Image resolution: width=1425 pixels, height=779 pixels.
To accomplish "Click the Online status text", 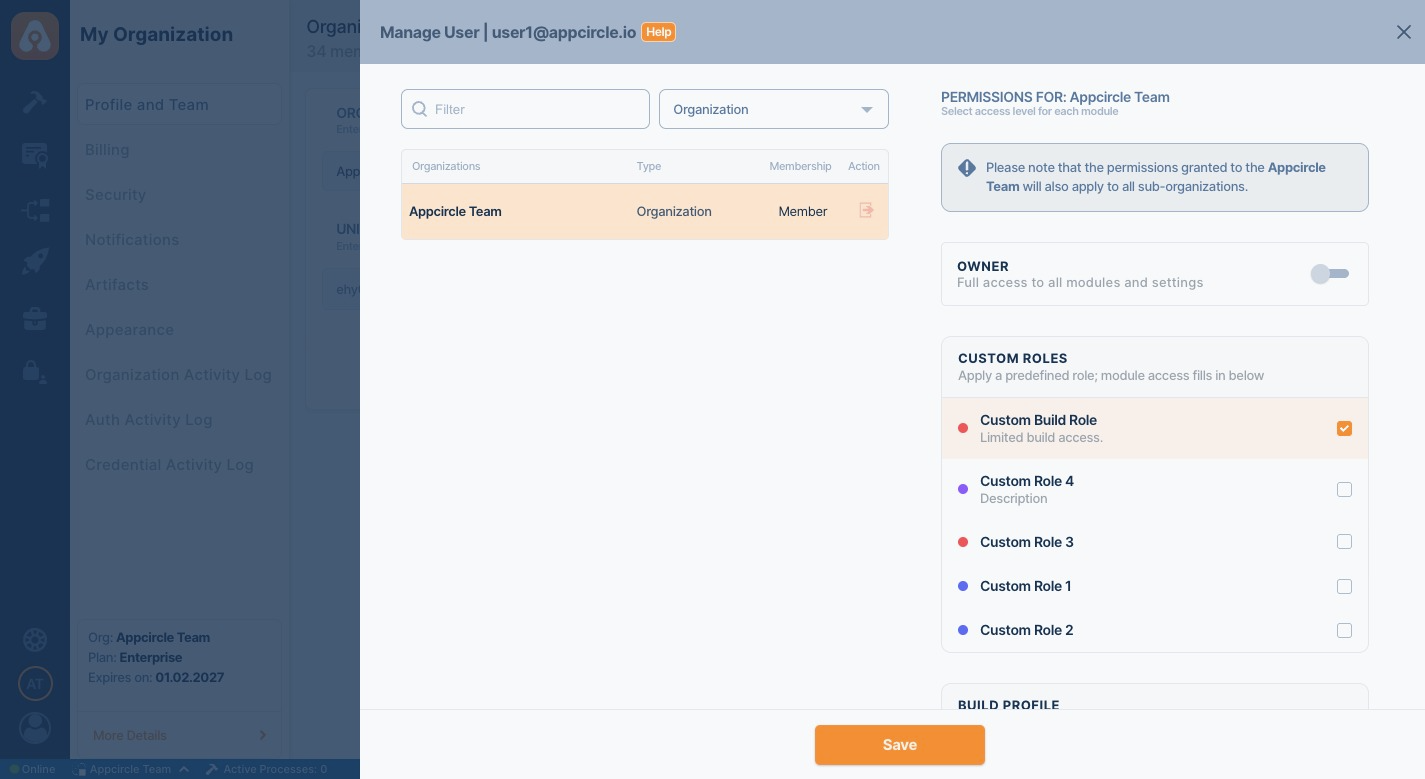I will coord(39,769).
